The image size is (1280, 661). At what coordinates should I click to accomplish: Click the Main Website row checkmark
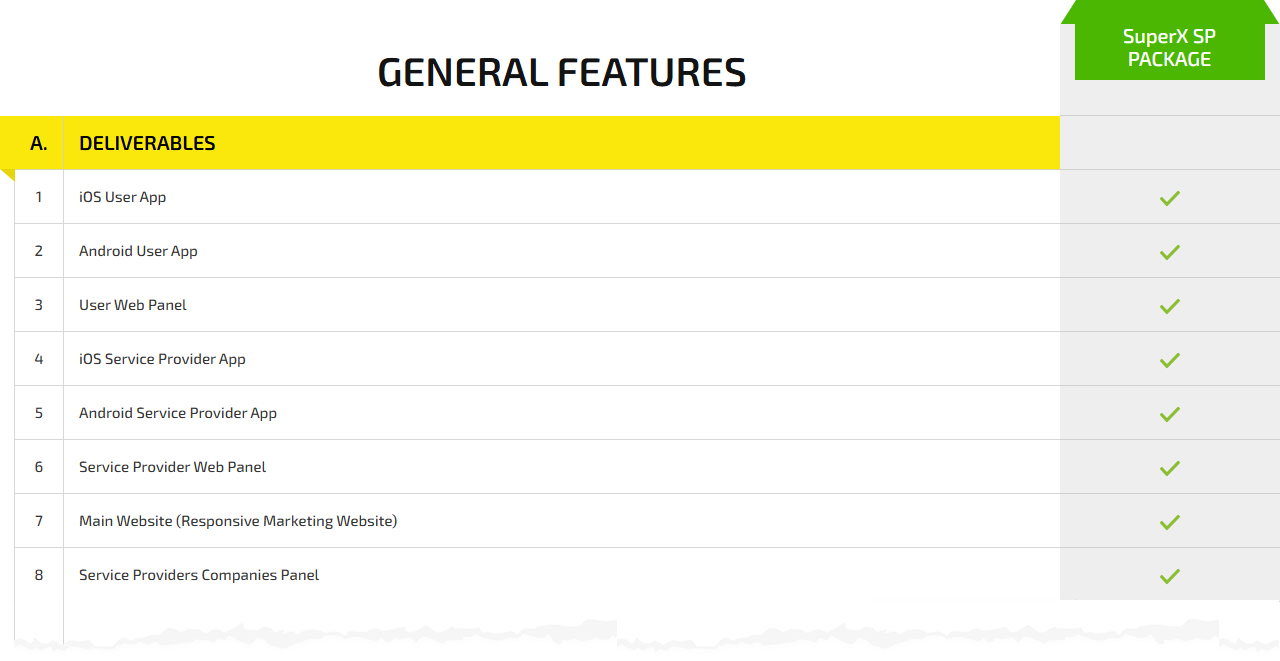(1170, 522)
